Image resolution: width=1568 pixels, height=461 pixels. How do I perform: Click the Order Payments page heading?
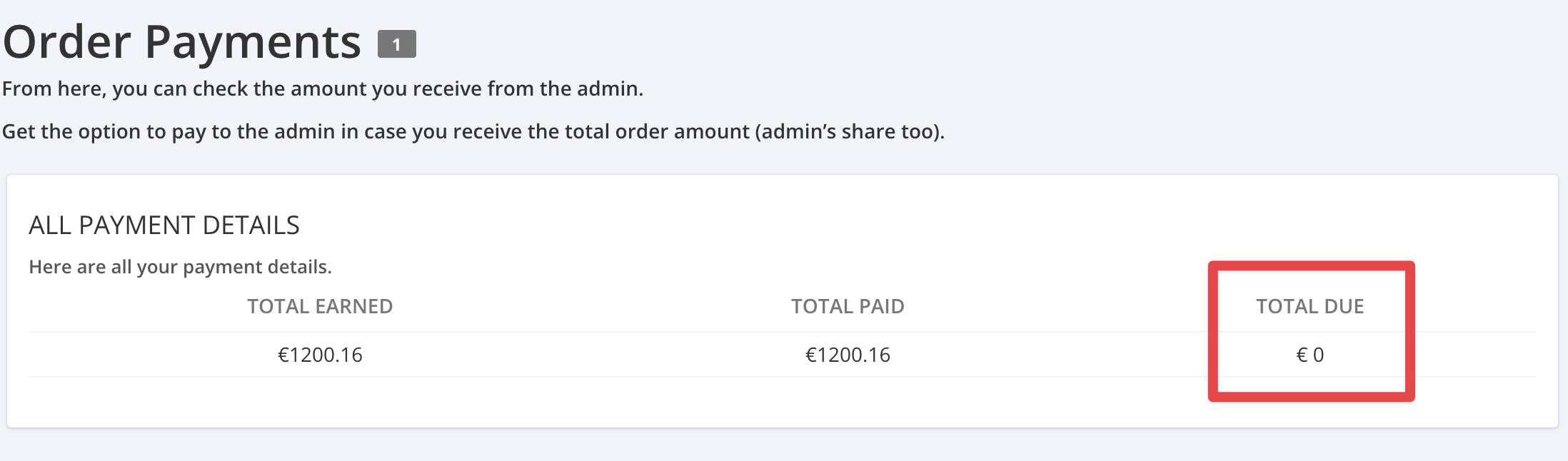tap(182, 43)
